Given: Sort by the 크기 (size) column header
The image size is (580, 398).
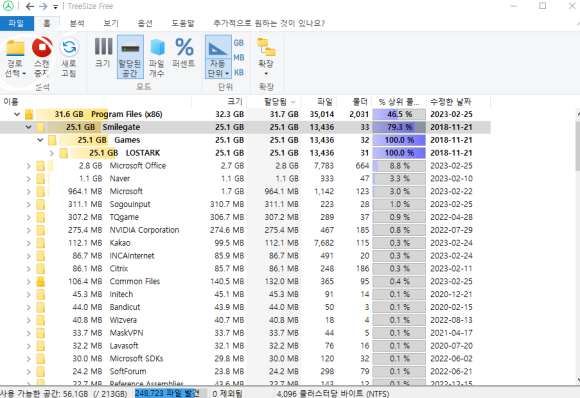Looking at the screenshot, I should [219, 101].
